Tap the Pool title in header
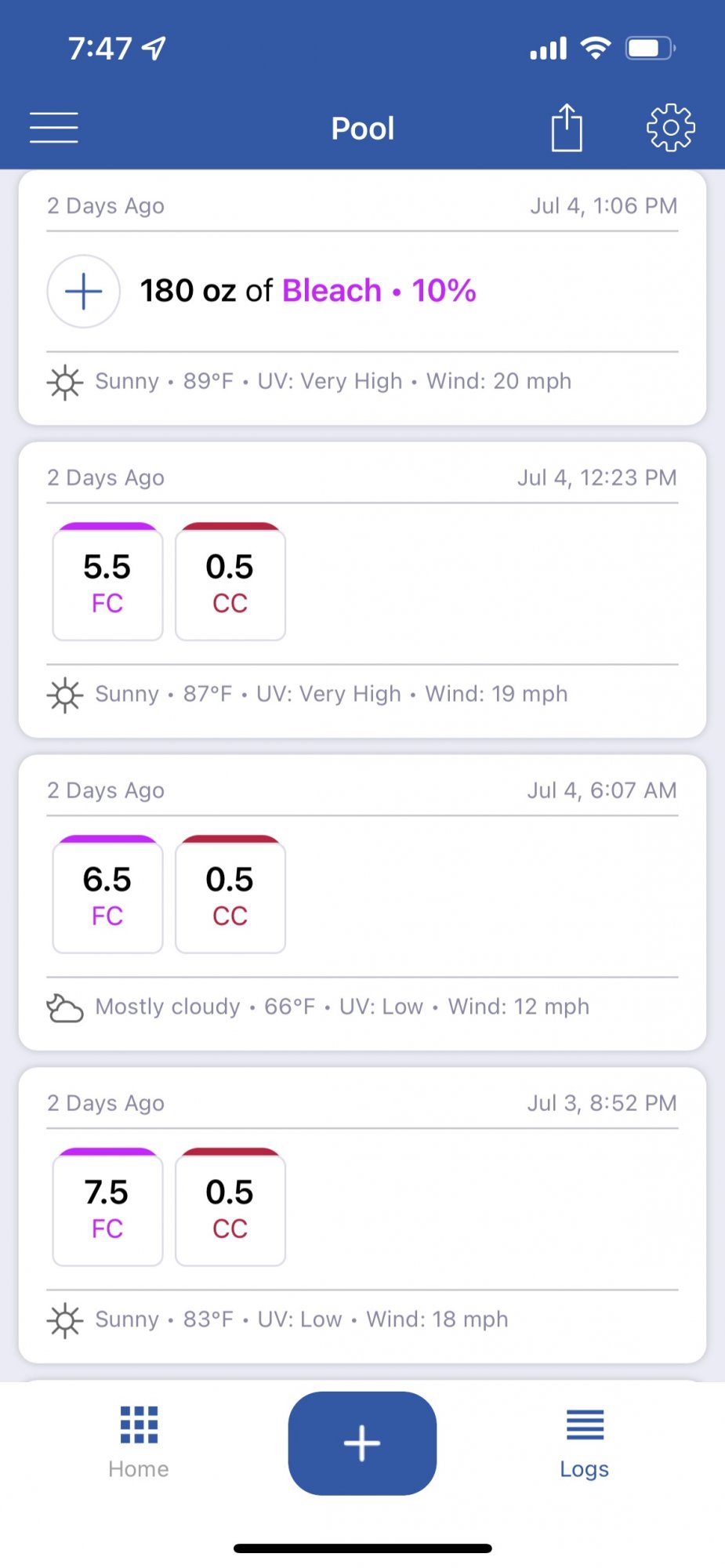This screenshot has width=725, height=1568. click(363, 129)
